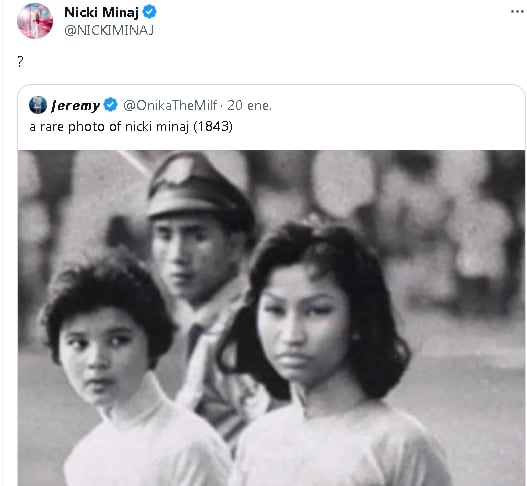
Task: Click blank space right of the "?" text
Action: point(269,62)
